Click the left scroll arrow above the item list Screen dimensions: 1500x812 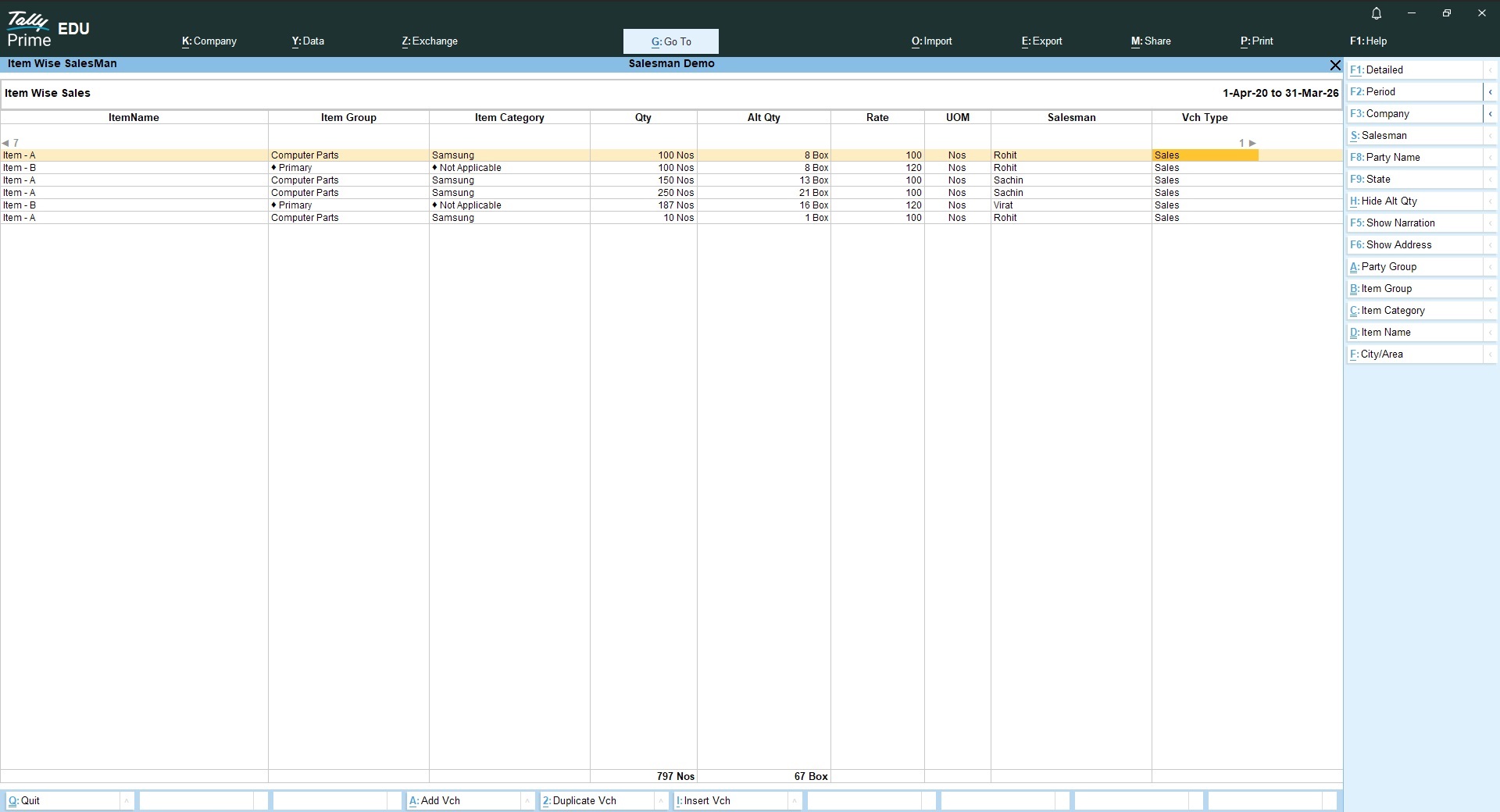tap(5, 143)
